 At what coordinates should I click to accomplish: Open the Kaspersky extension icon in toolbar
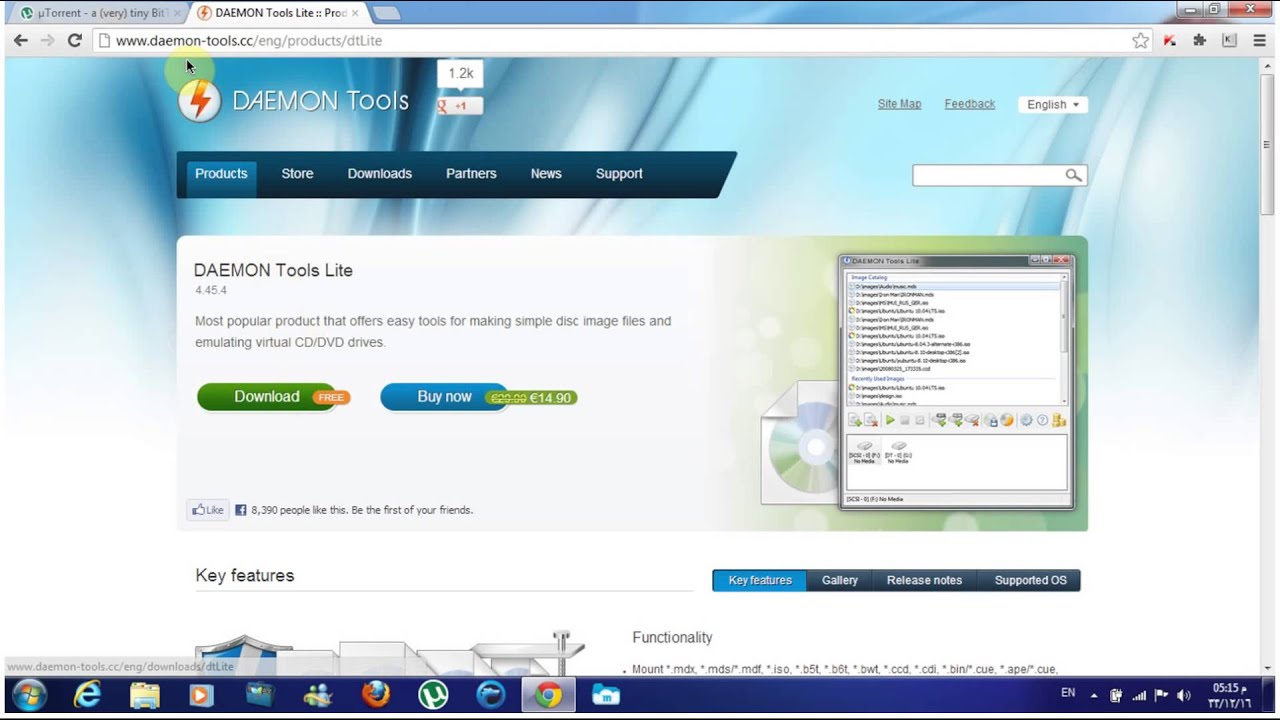[1170, 40]
